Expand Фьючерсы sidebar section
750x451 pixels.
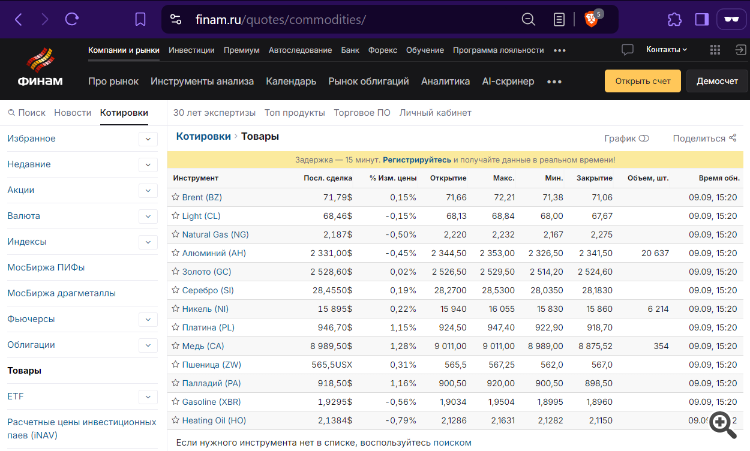[x=148, y=319]
